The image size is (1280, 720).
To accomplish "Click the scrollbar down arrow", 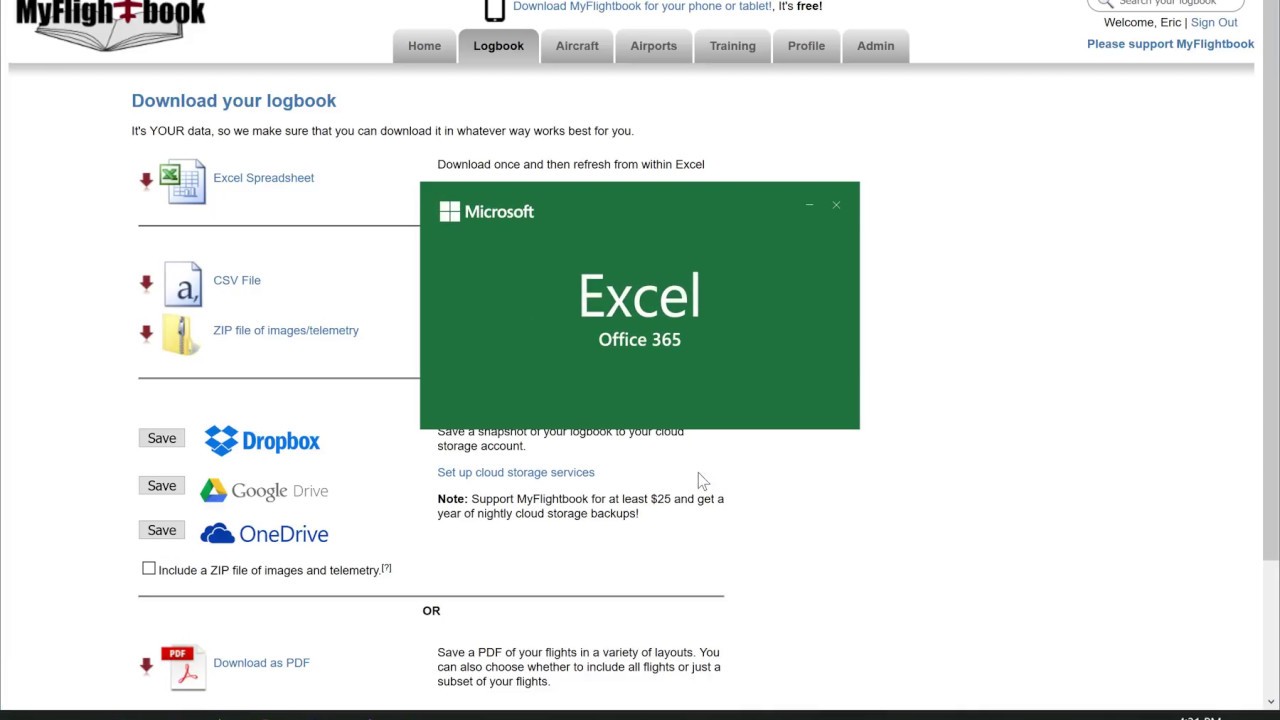I will tap(1271, 702).
